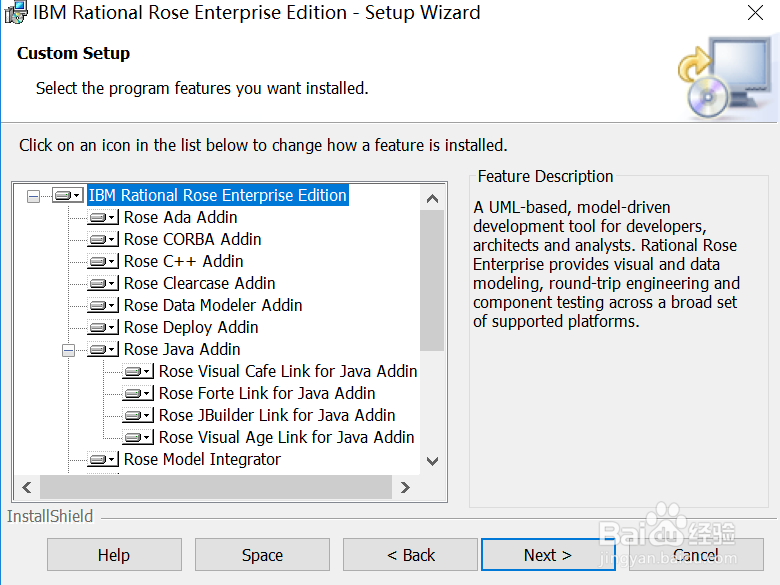This screenshot has width=780, height=585.
Task: Click the drive icon beside Rose CORBA Addin
Action: 103,240
